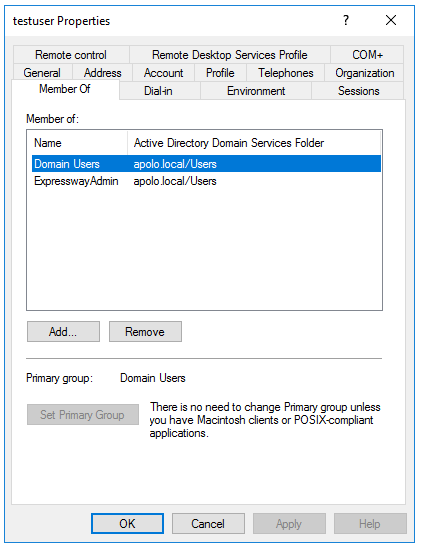Click the Help button

[370, 524]
